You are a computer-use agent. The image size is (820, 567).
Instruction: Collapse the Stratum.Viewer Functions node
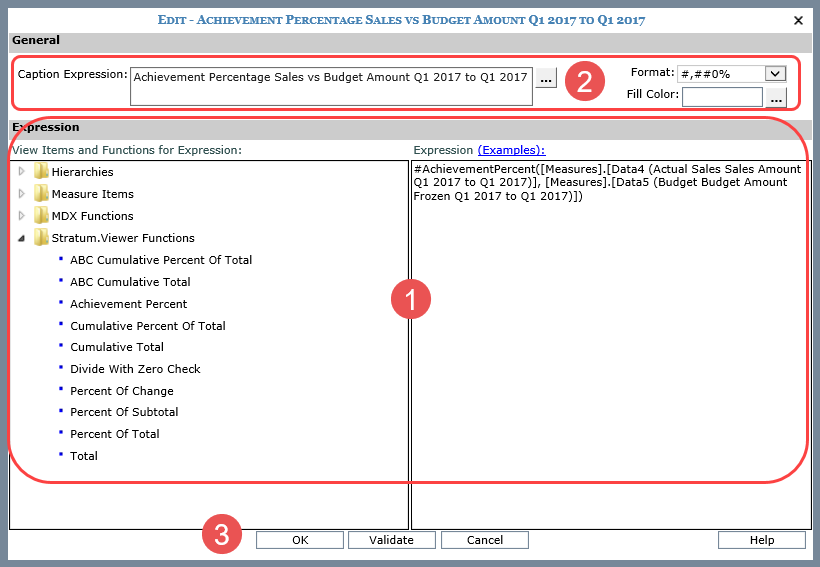point(22,238)
